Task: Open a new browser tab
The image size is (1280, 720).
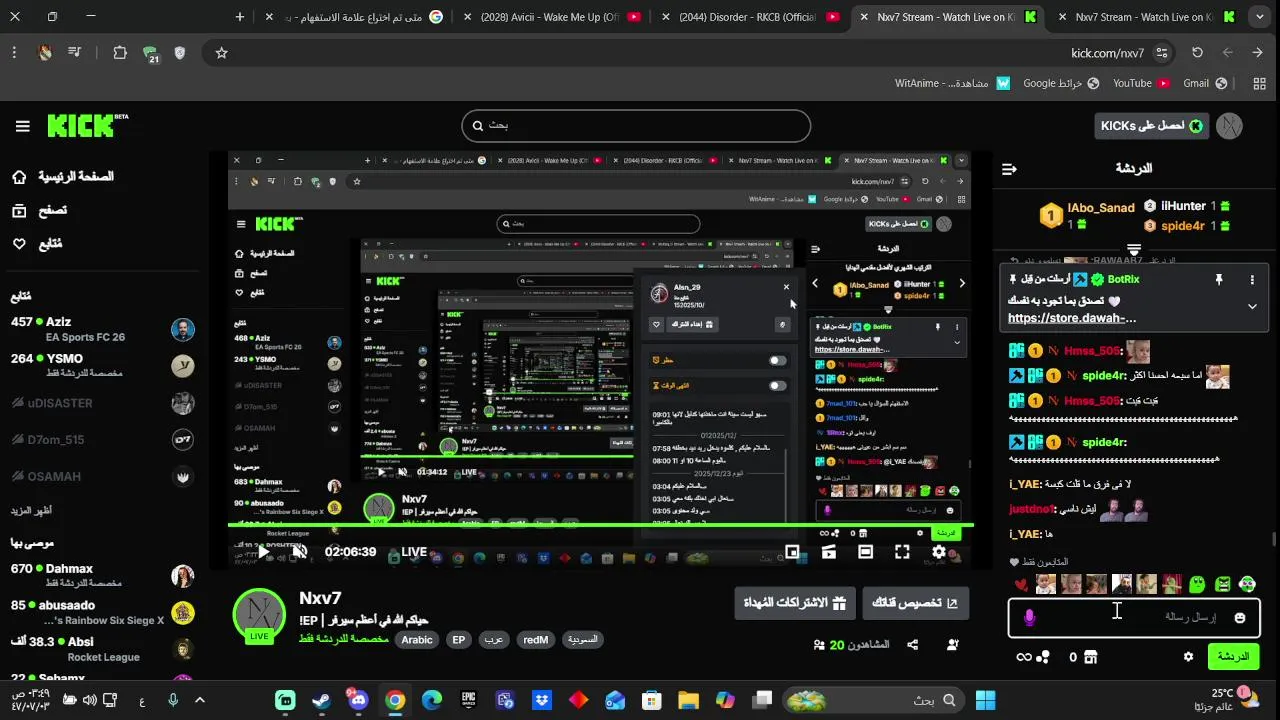Action: (x=240, y=17)
